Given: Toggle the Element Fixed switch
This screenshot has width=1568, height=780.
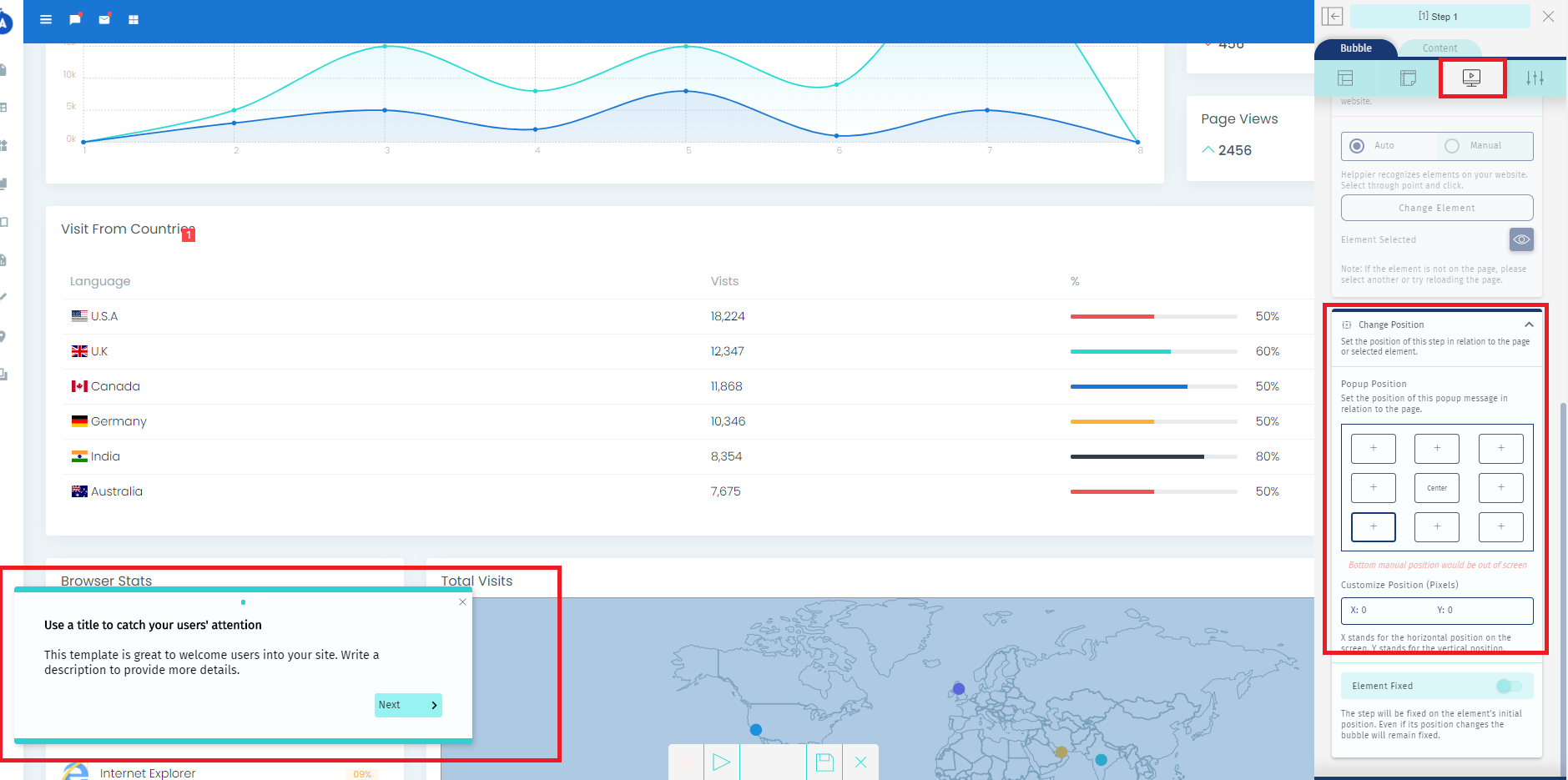Looking at the screenshot, I should pyautogui.click(x=1509, y=686).
